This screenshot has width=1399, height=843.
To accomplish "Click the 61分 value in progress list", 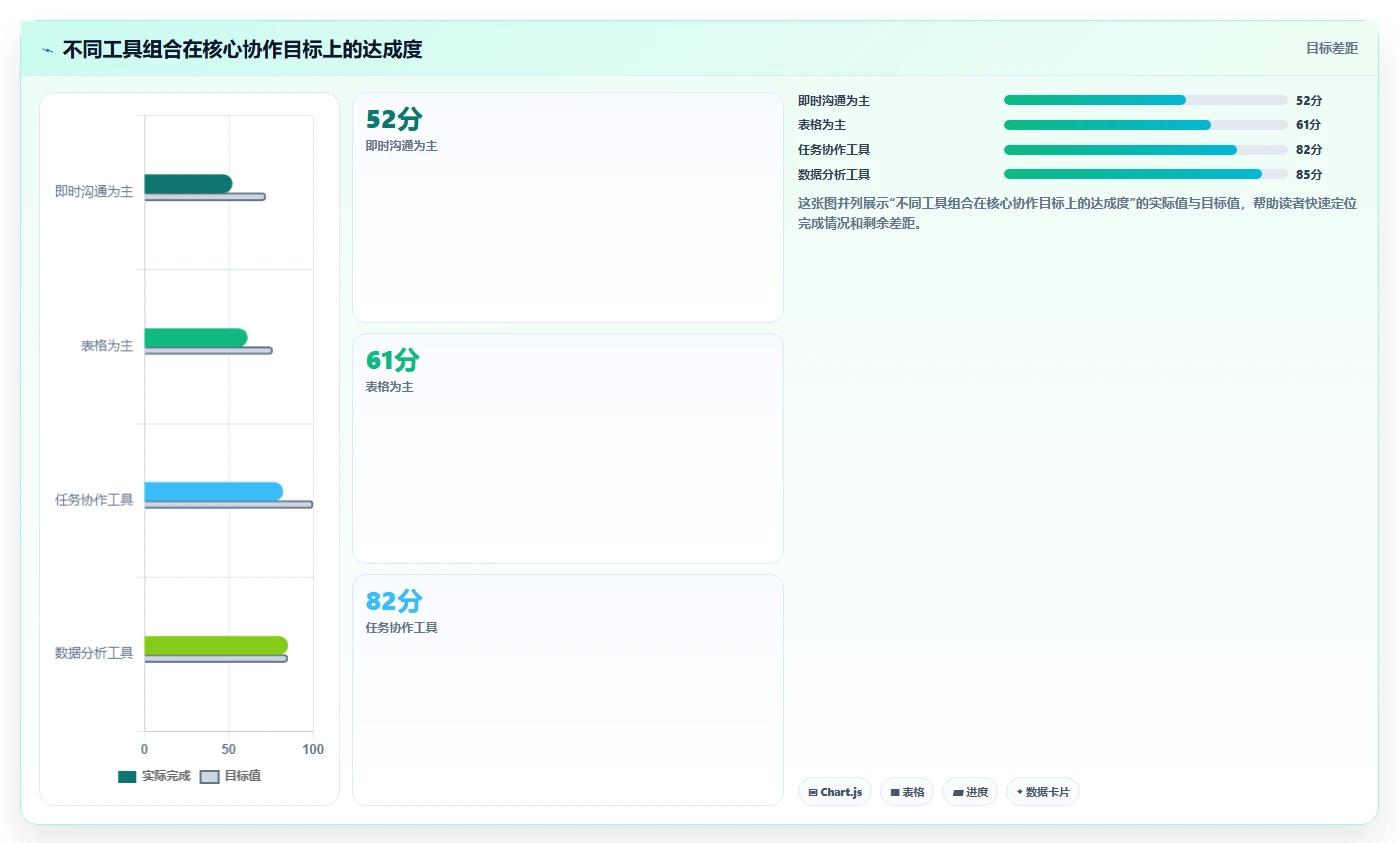I will 1309,125.
